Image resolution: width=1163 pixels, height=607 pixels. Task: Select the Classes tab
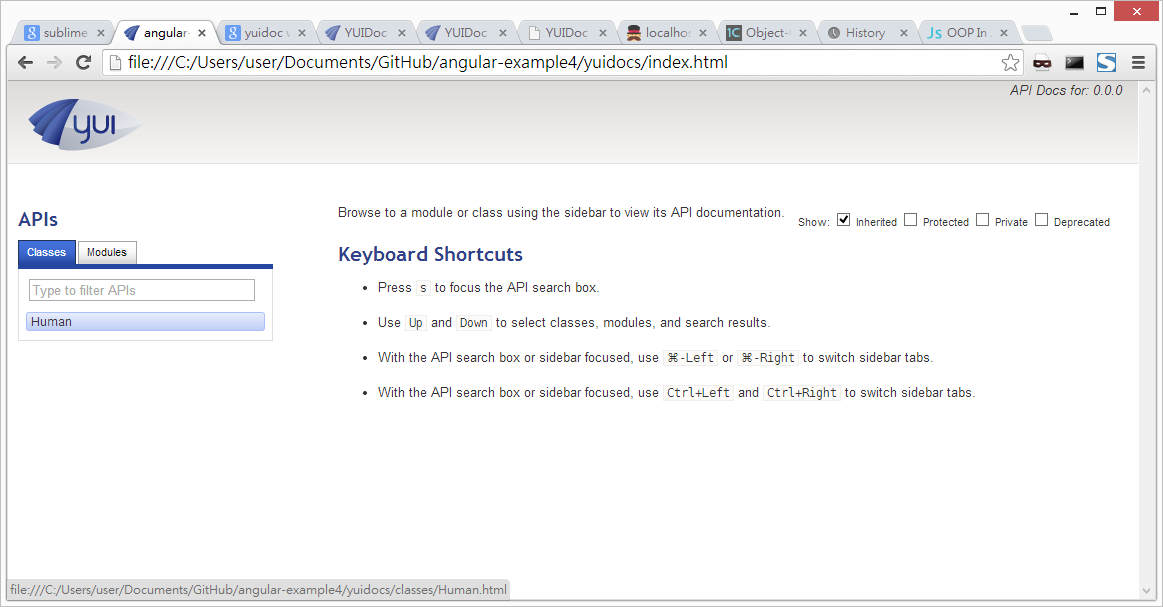[x=47, y=252]
